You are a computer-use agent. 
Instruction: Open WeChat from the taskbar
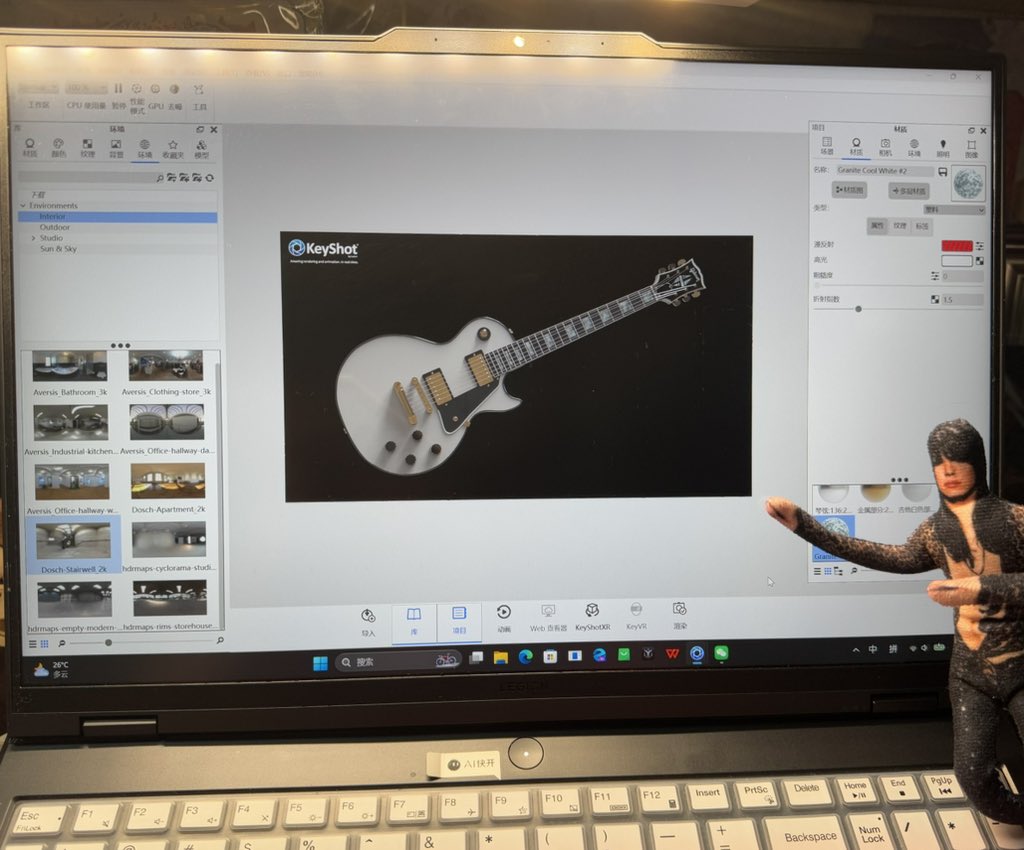click(x=721, y=653)
